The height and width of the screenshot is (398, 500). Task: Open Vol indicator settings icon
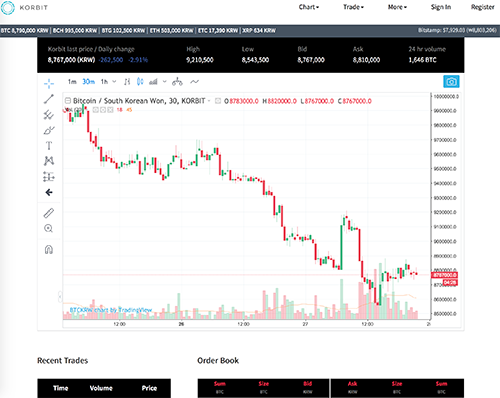[x=103, y=110]
